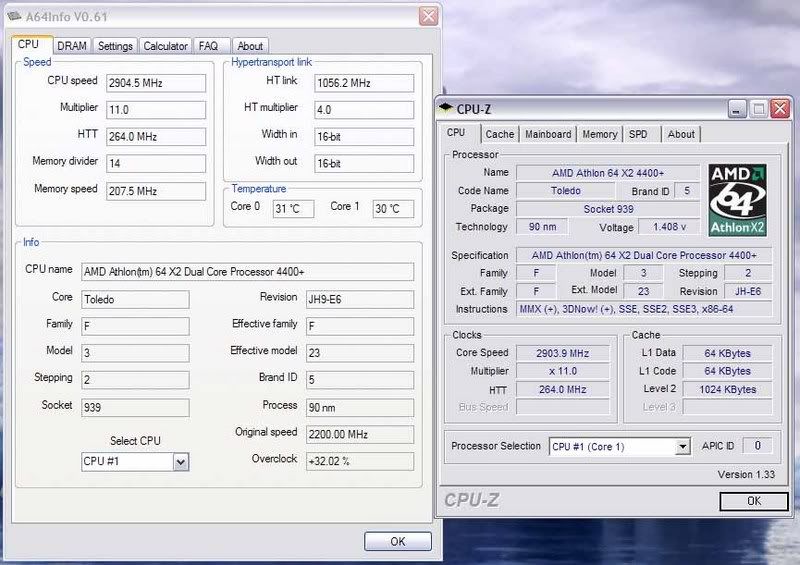Click the Specification value in CPU-Z
800x565 pixels.
644,255
